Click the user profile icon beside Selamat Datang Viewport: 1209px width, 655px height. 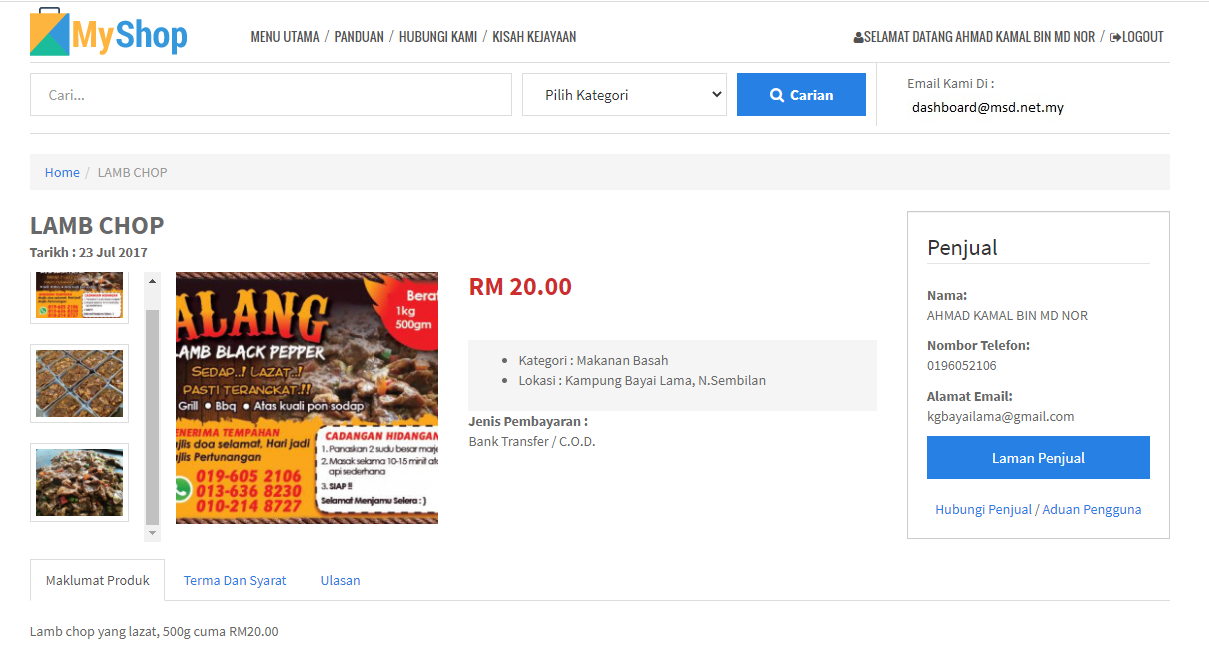pyautogui.click(x=858, y=38)
